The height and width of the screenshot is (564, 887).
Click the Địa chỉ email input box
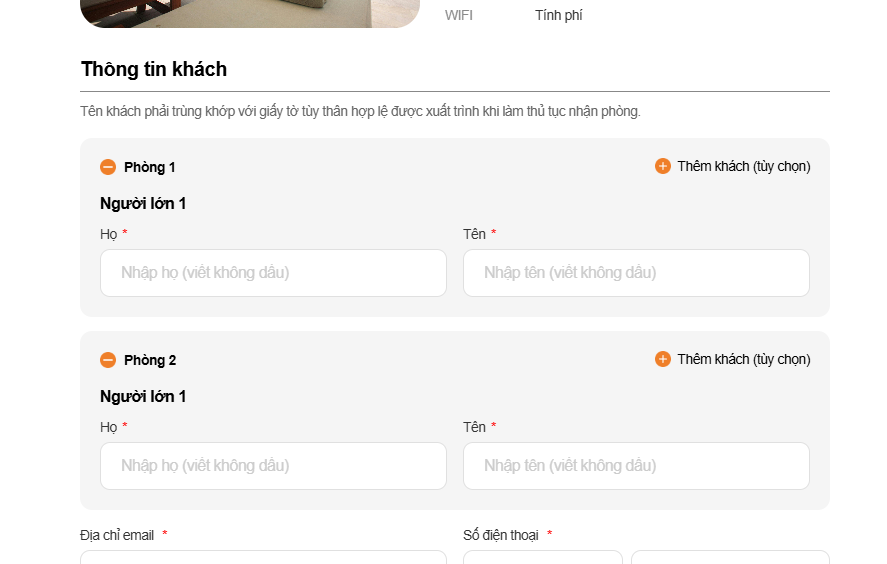(263, 557)
